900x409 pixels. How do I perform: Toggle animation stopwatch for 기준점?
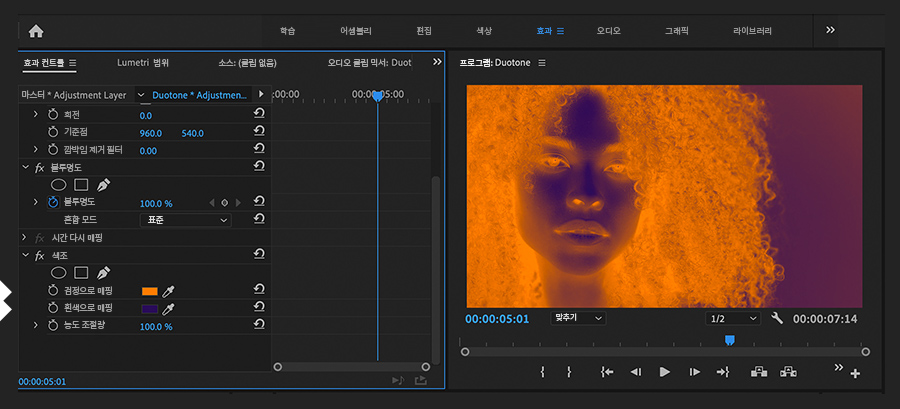[53, 133]
